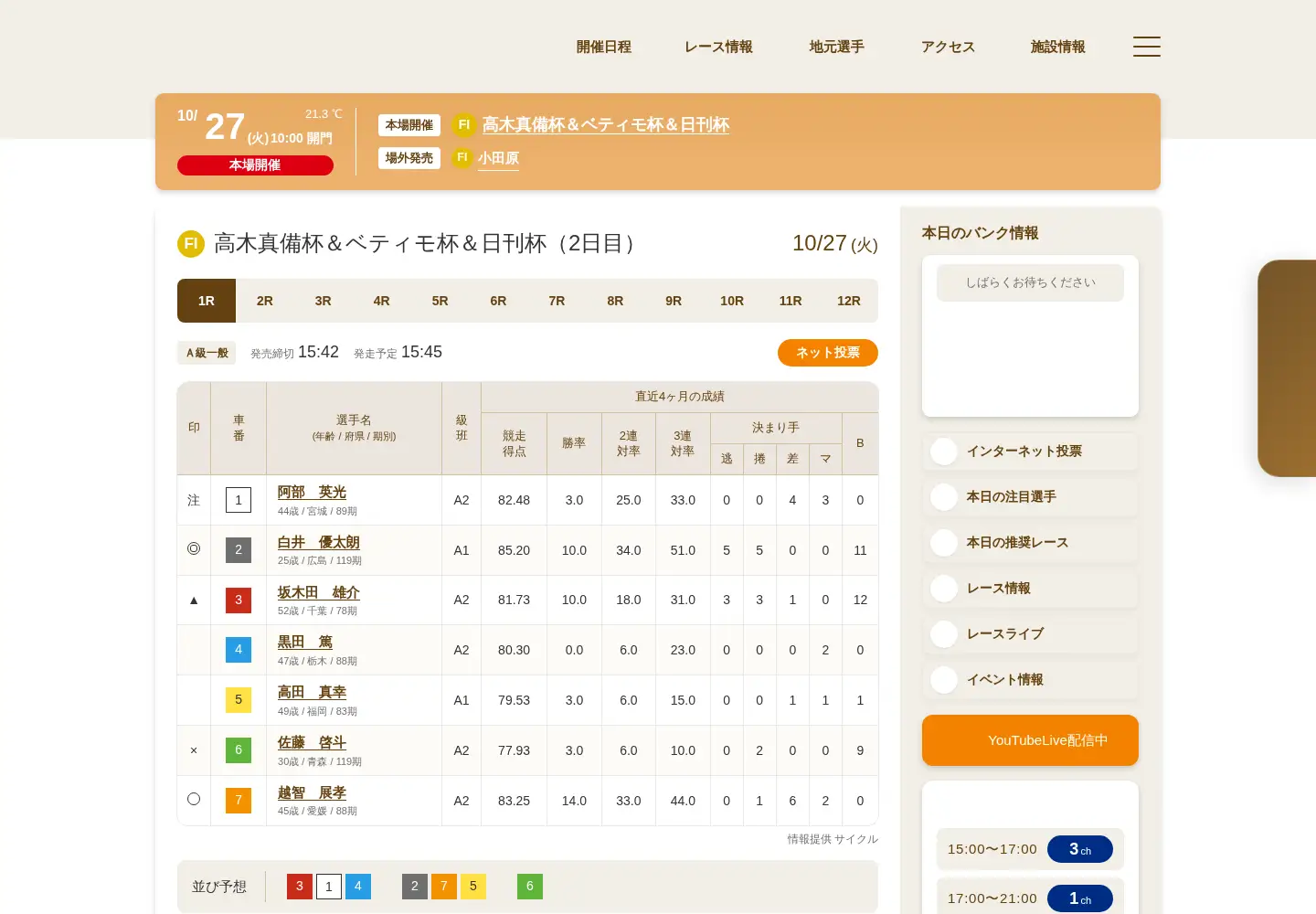1316x914 pixels.
Task: Click the green 6 in the 並び予想 lineup
Action: click(530, 887)
